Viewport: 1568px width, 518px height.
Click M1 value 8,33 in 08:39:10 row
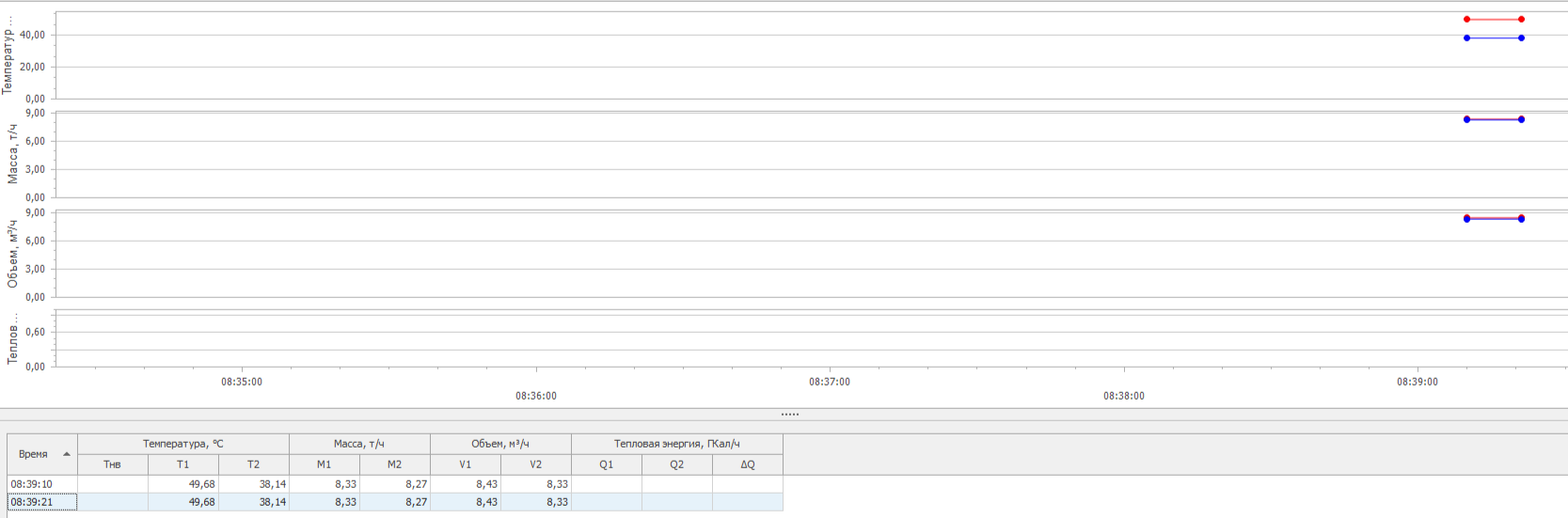pos(325,484)
